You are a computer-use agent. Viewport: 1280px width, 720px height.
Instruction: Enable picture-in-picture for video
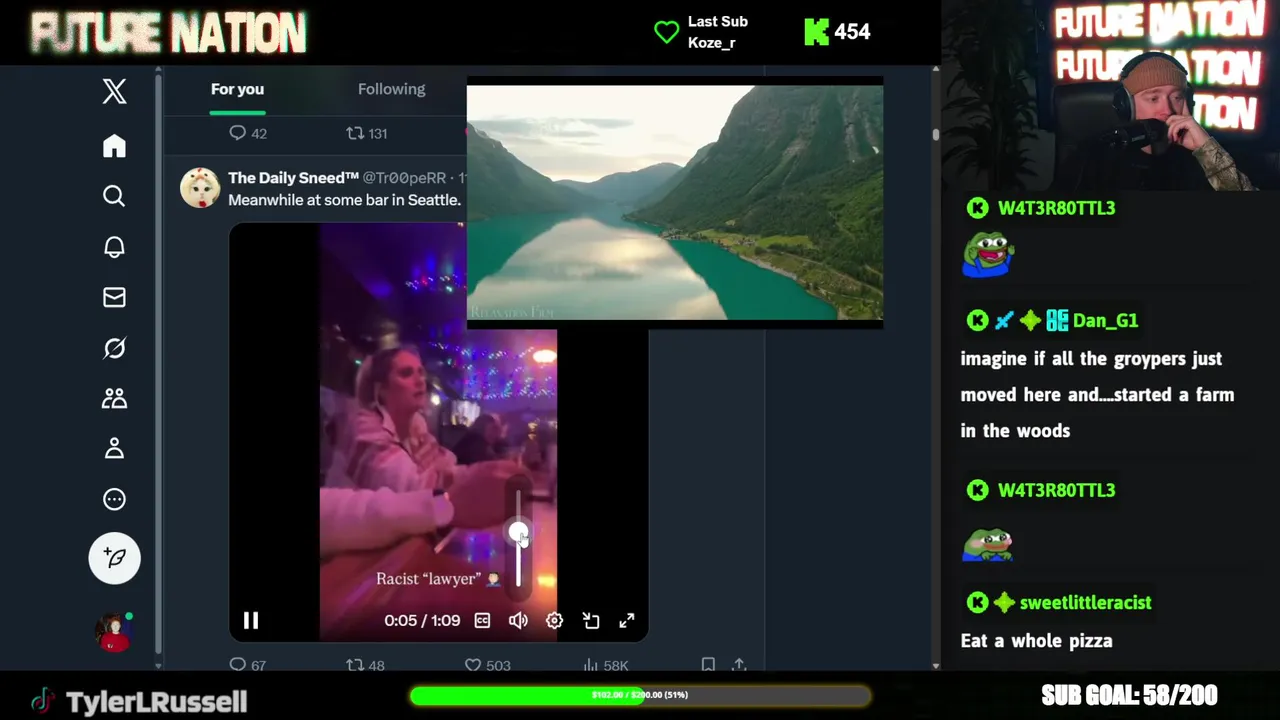[591, 621]
